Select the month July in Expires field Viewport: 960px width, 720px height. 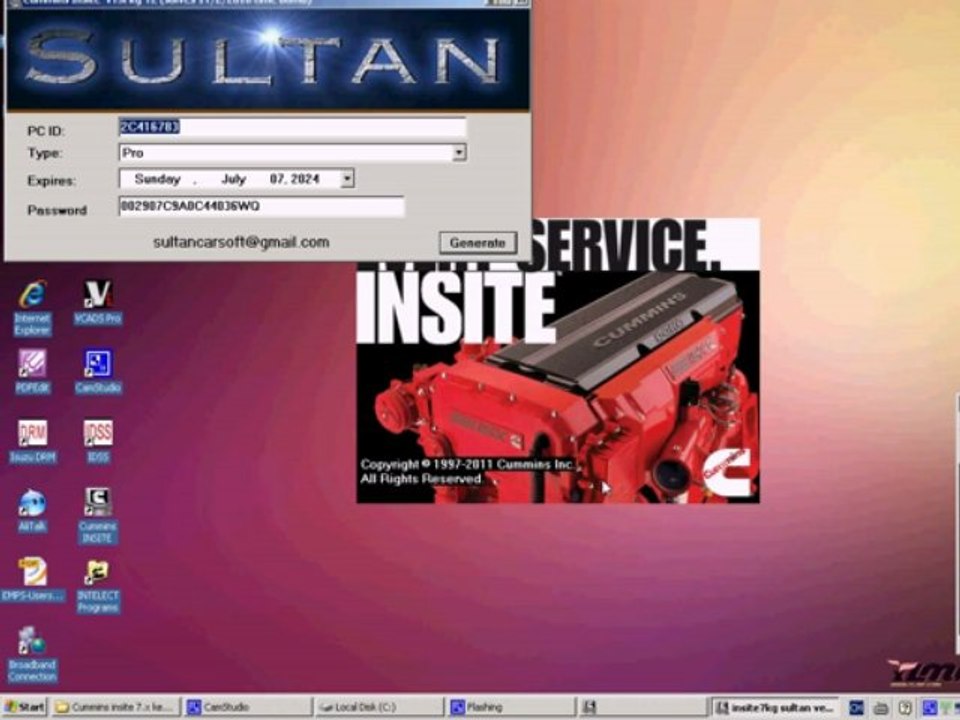pyautogui.click(x=233, y=179)
